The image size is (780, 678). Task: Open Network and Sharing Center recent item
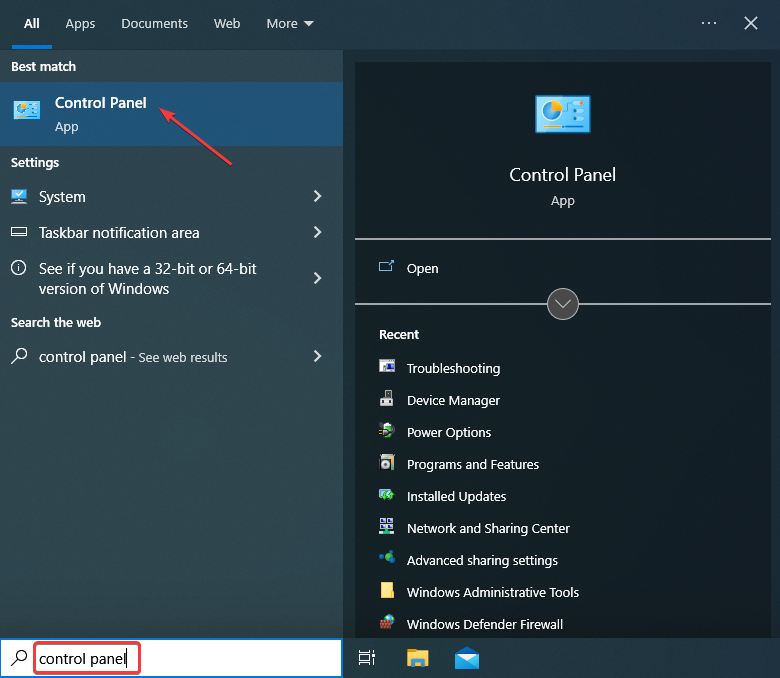pyautogui.click(x=488, y=528)
